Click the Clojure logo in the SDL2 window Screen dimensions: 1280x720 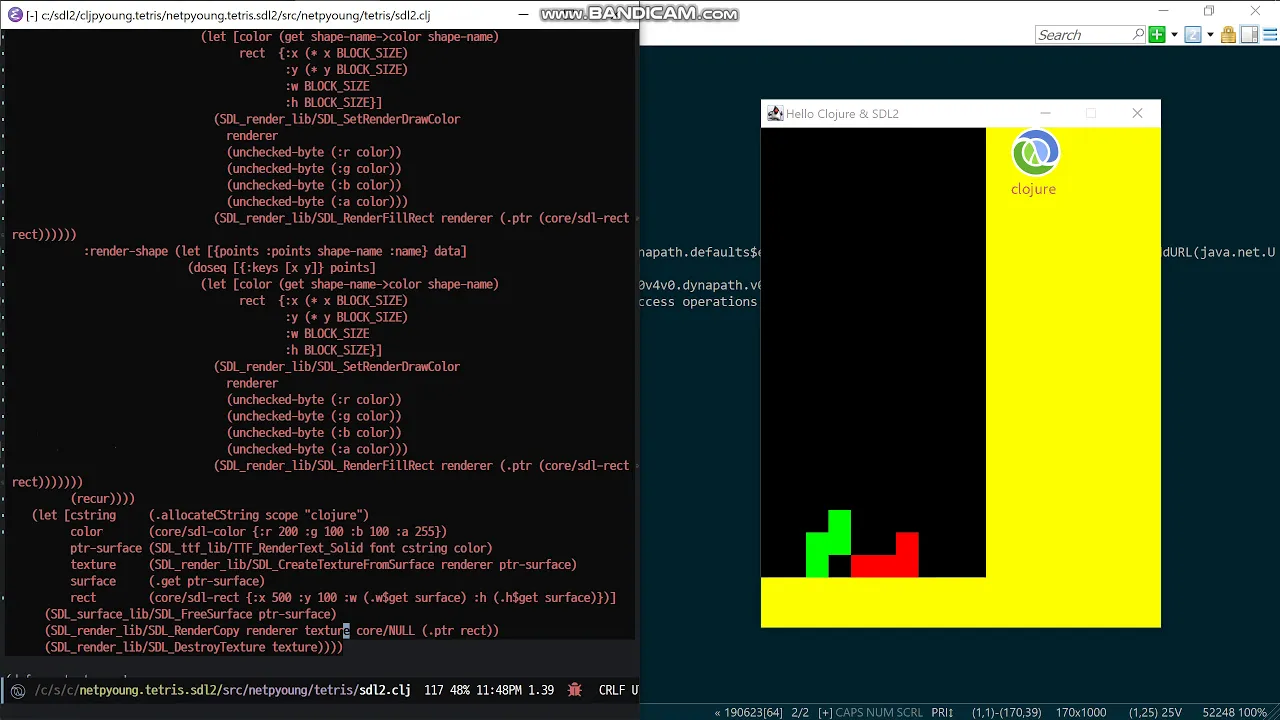point(1035,153)
